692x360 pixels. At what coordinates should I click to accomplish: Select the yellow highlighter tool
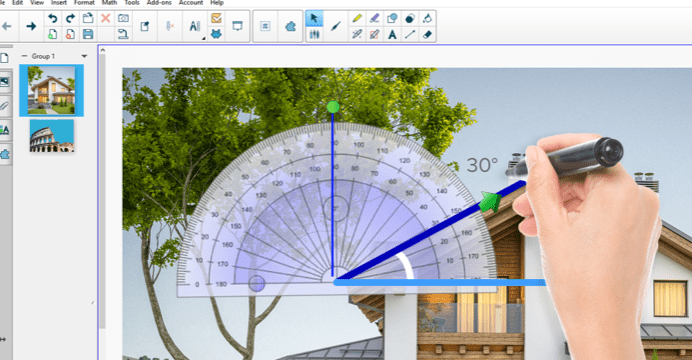click(357, 18)
